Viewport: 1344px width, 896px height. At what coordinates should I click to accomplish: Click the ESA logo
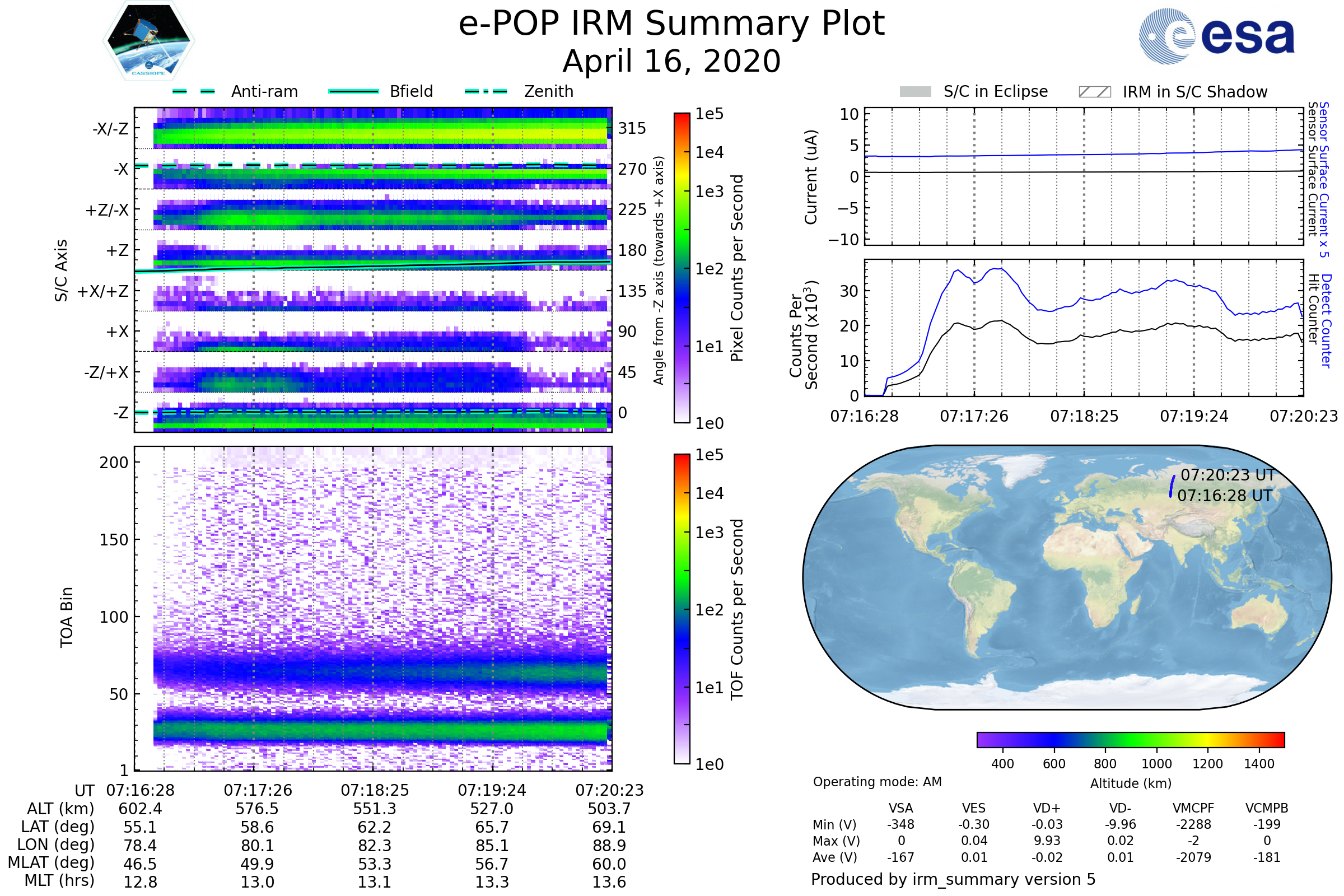pos(1216,36)
